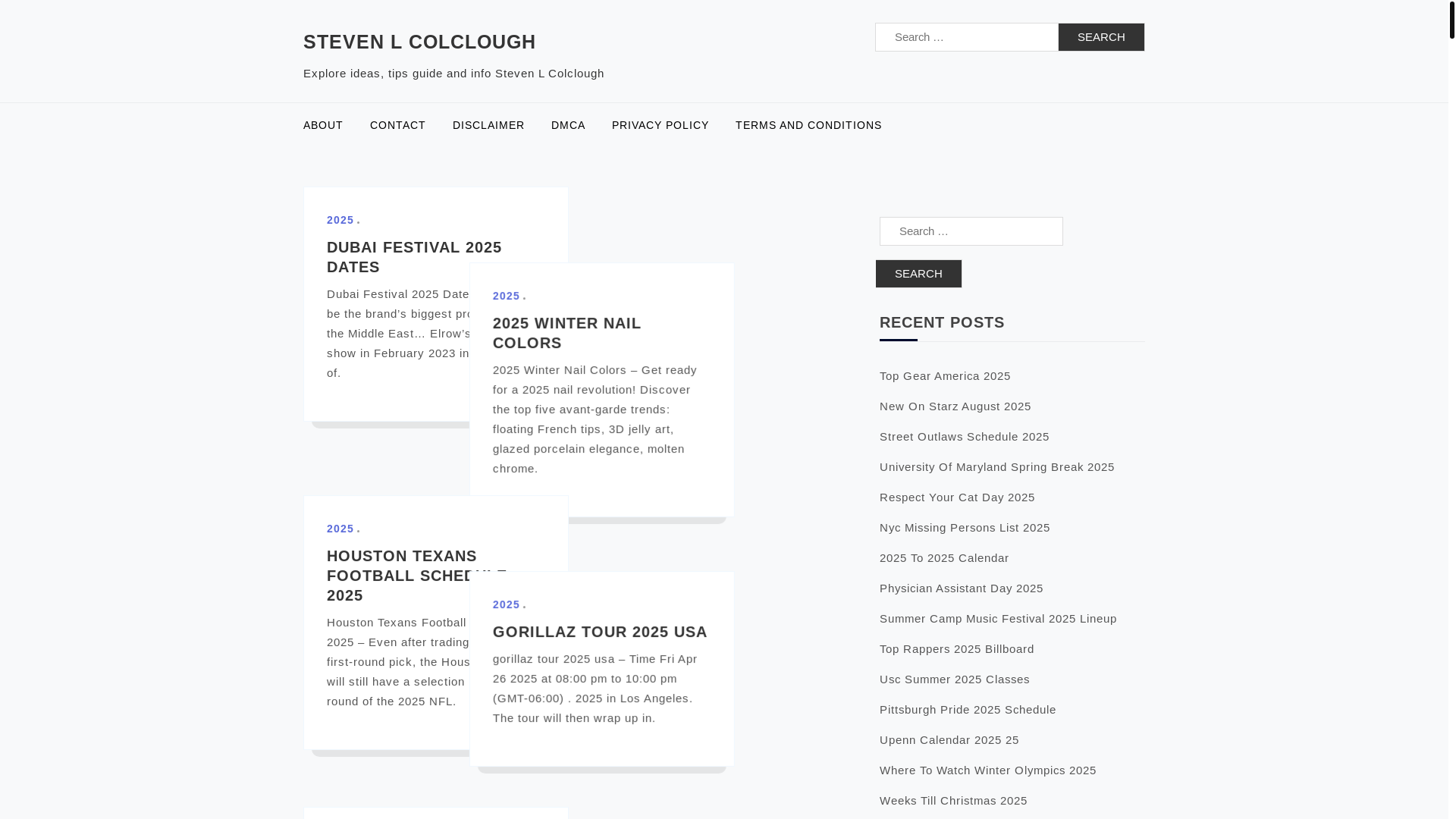
Task: Open Top Gear America 2025 recent post
Action: (x=945, y=376)
